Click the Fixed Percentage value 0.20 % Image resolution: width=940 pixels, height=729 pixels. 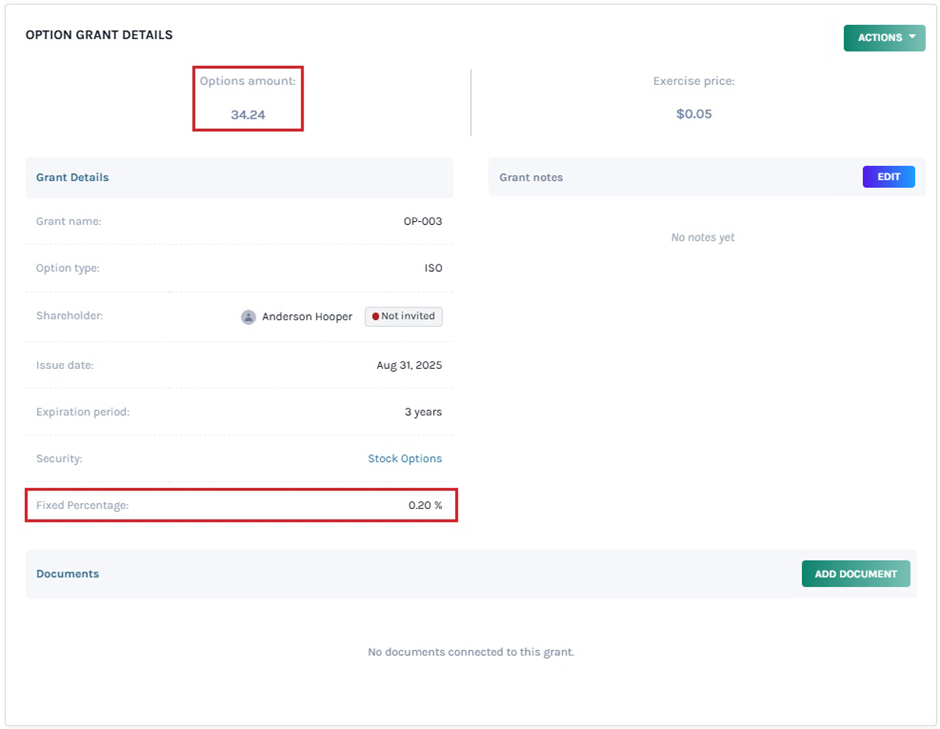424,506
